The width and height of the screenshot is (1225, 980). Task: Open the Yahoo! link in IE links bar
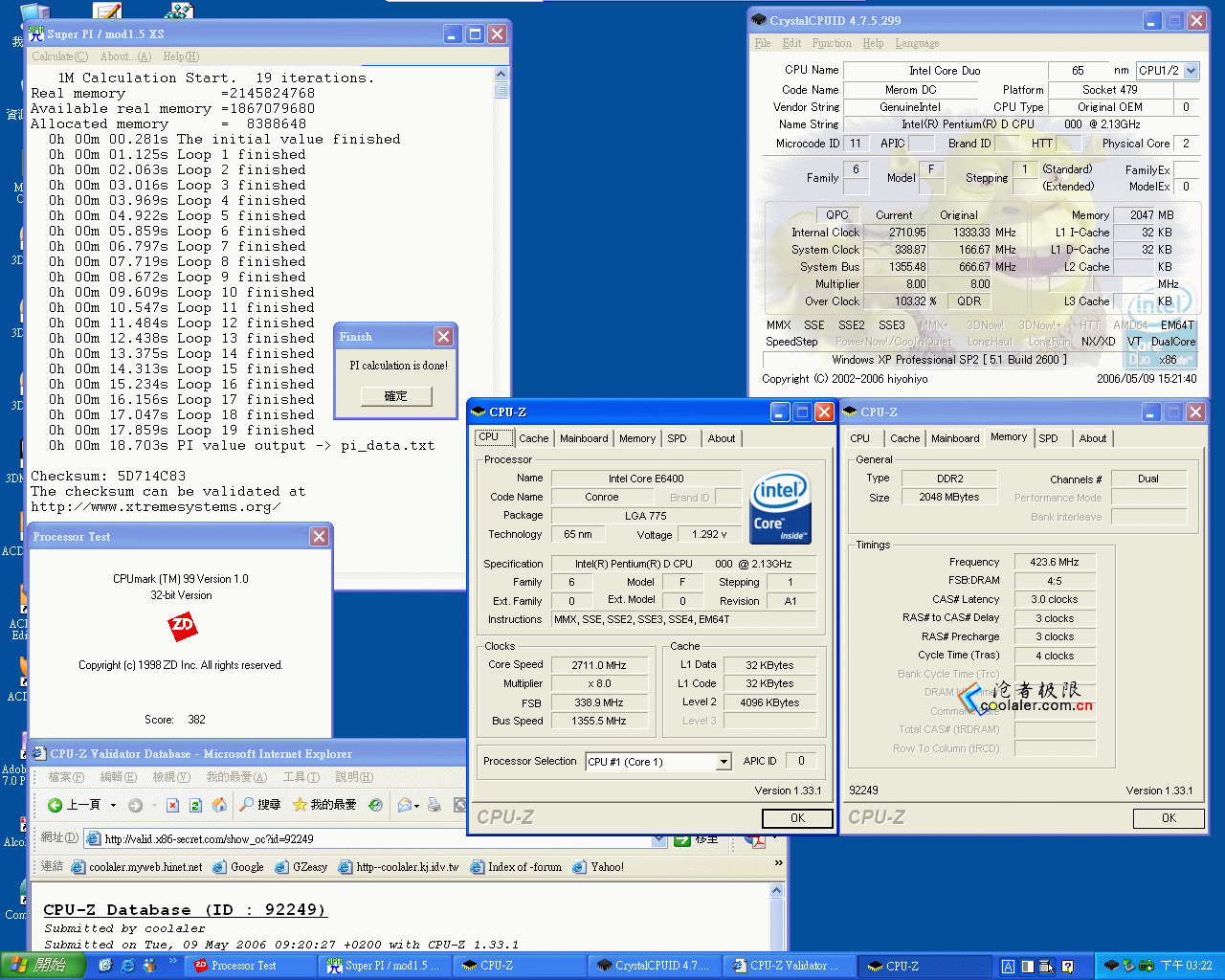pyautogui.click(x=598, y=867)
